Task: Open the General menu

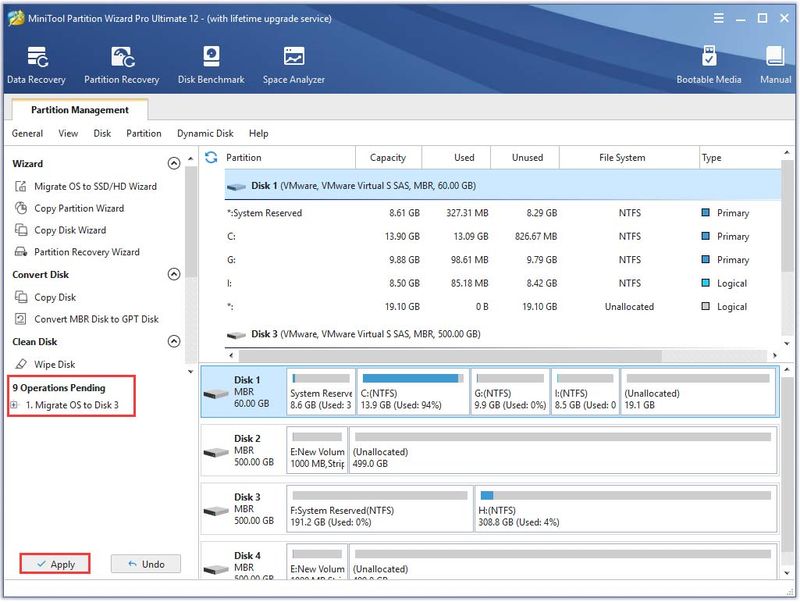Action: 27,133
